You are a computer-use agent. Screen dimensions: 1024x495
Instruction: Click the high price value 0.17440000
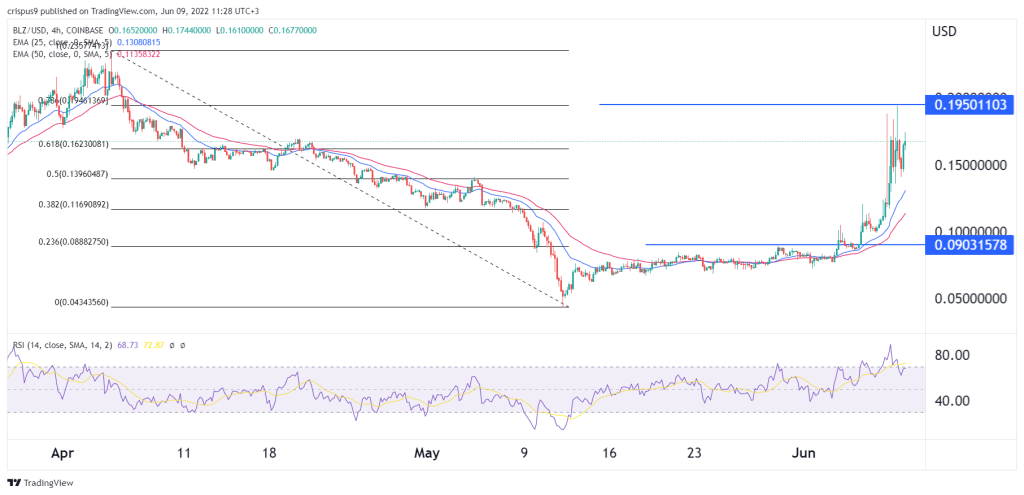pos(189,30)
